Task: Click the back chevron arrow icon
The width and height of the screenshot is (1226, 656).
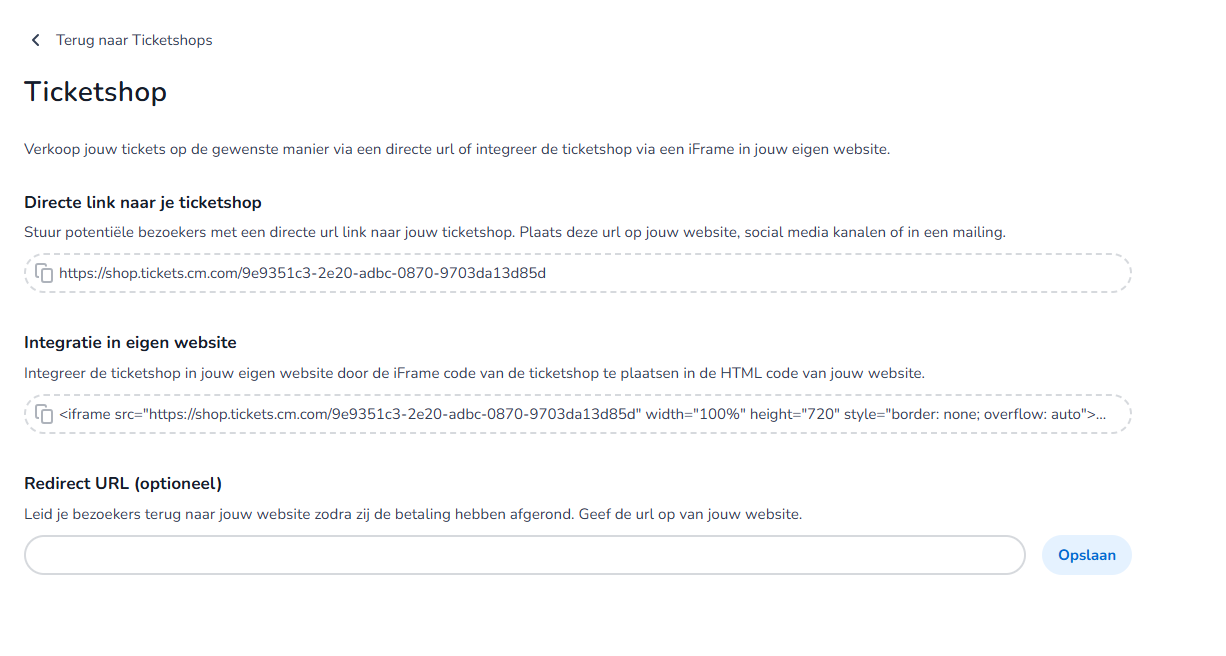Action: click(x=36, y=40)
